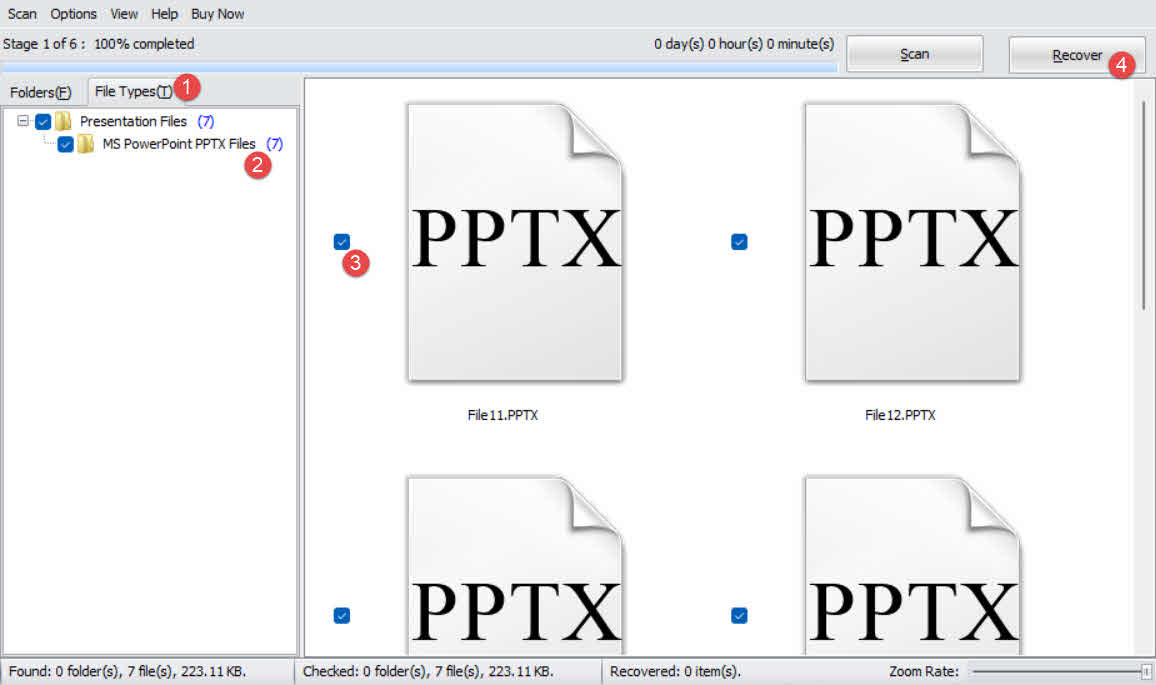1156x685 pixels.
Task: Uncheck the File12.PPTX checkbox
Action: tap(739, 242)
